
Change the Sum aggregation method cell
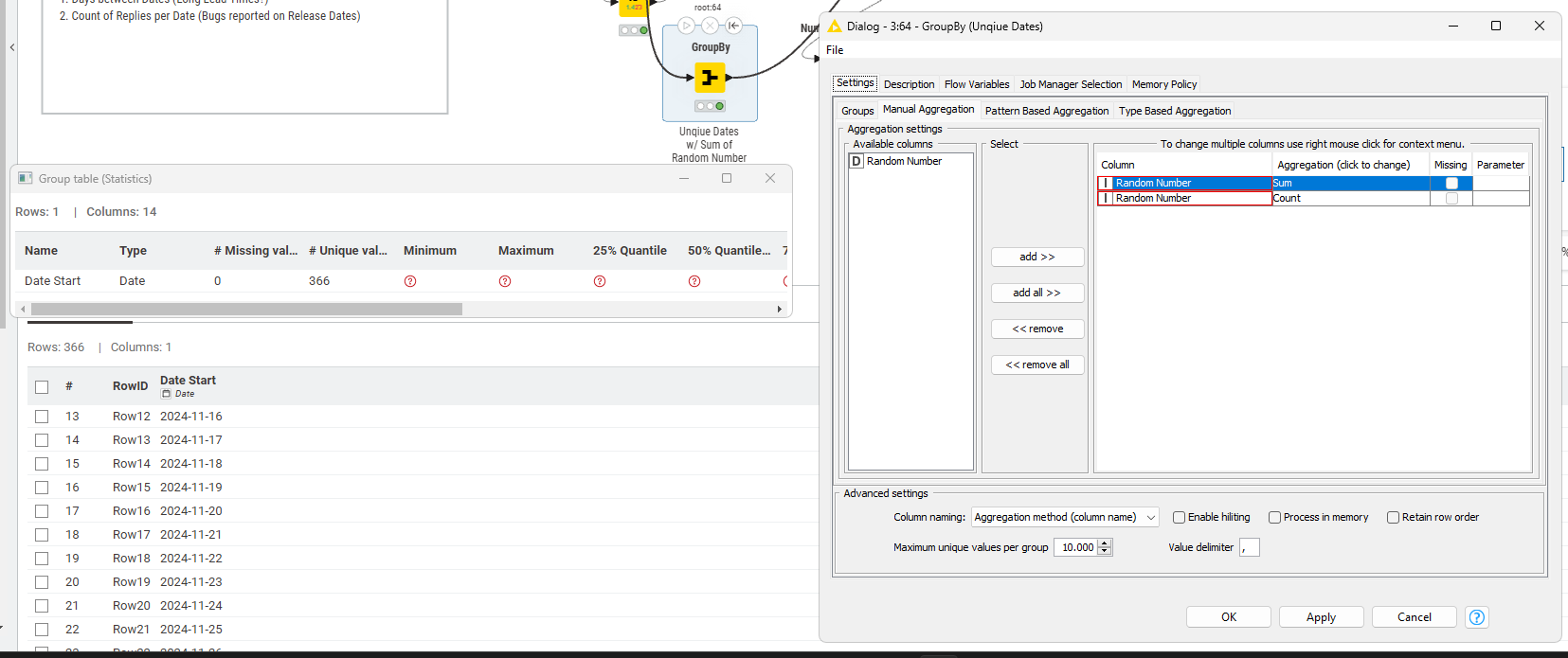coord(1349,184)
